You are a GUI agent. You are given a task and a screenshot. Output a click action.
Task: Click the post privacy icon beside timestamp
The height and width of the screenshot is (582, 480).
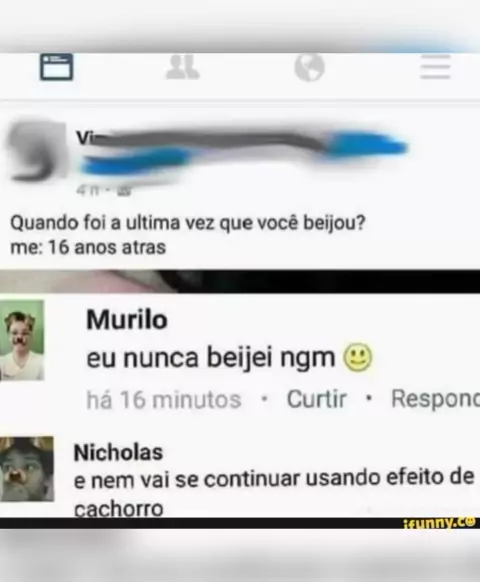[x=124, y=191]
